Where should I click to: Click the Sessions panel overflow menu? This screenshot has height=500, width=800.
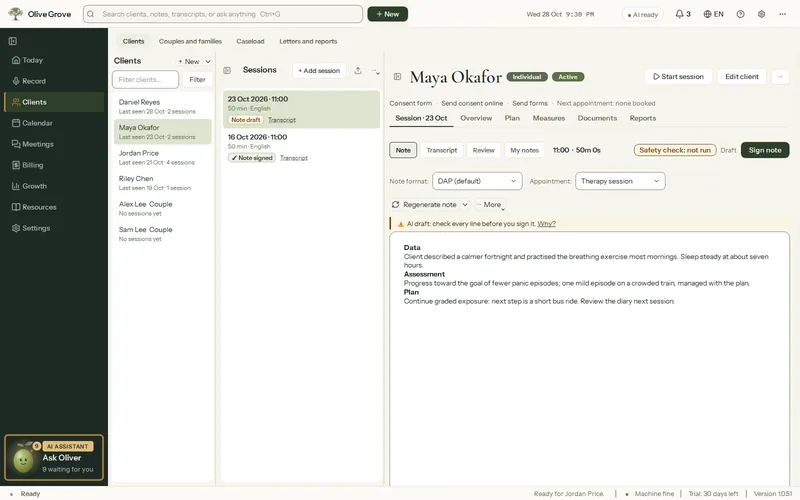tap(376, 71)
